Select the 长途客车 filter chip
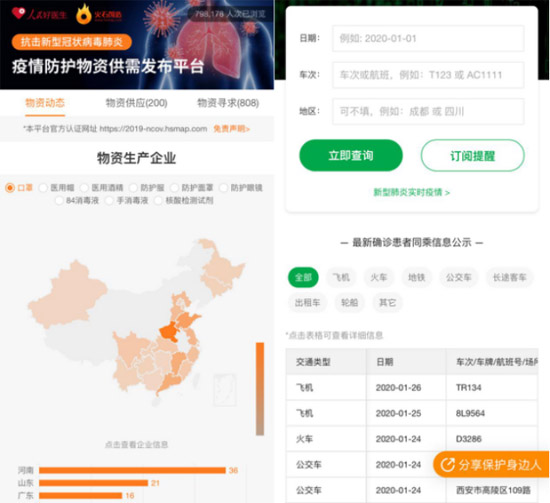Screen dimensions: 550x503 click(x=509, y=277)
